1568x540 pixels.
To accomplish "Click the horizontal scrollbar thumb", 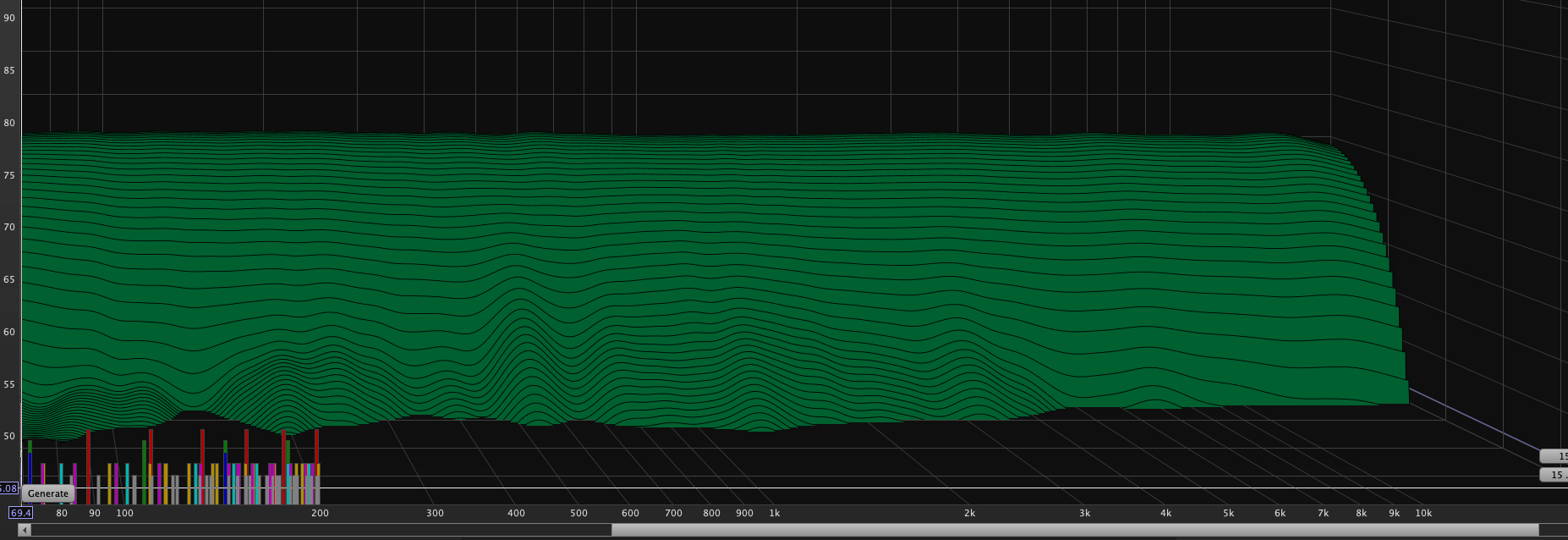I will 1074,530.
